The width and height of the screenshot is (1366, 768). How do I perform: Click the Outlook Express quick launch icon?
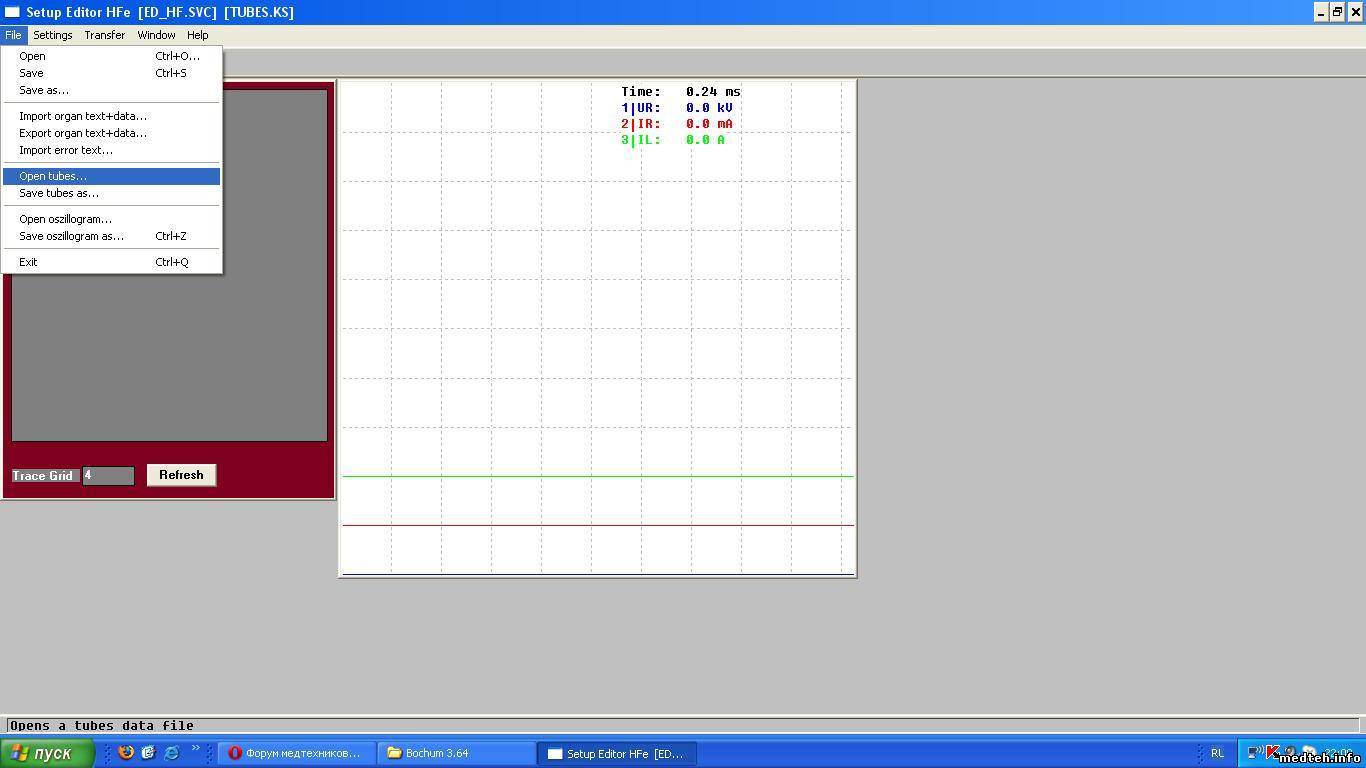(148, 753)
